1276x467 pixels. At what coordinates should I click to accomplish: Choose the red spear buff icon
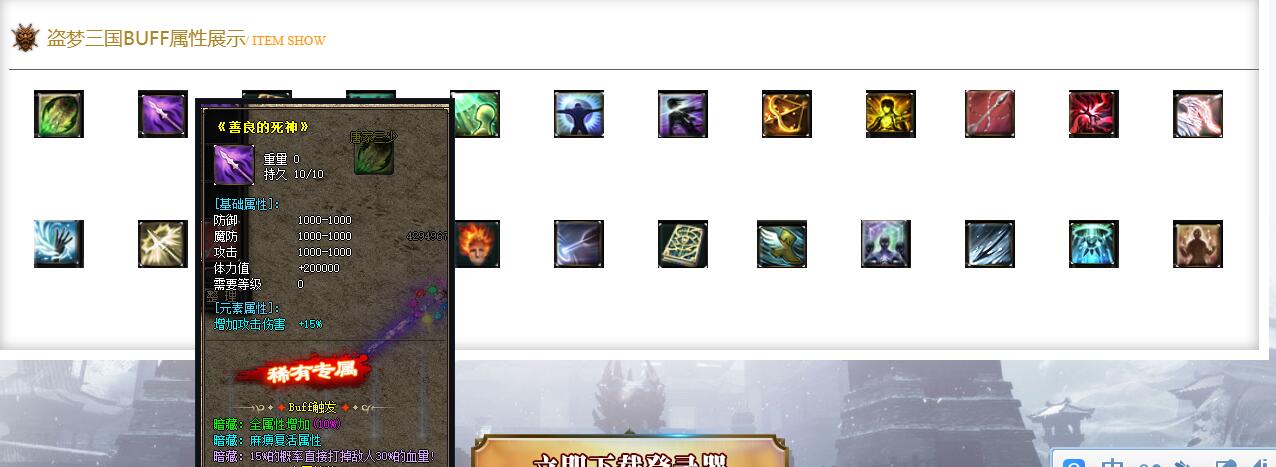(x=990, y=114)
